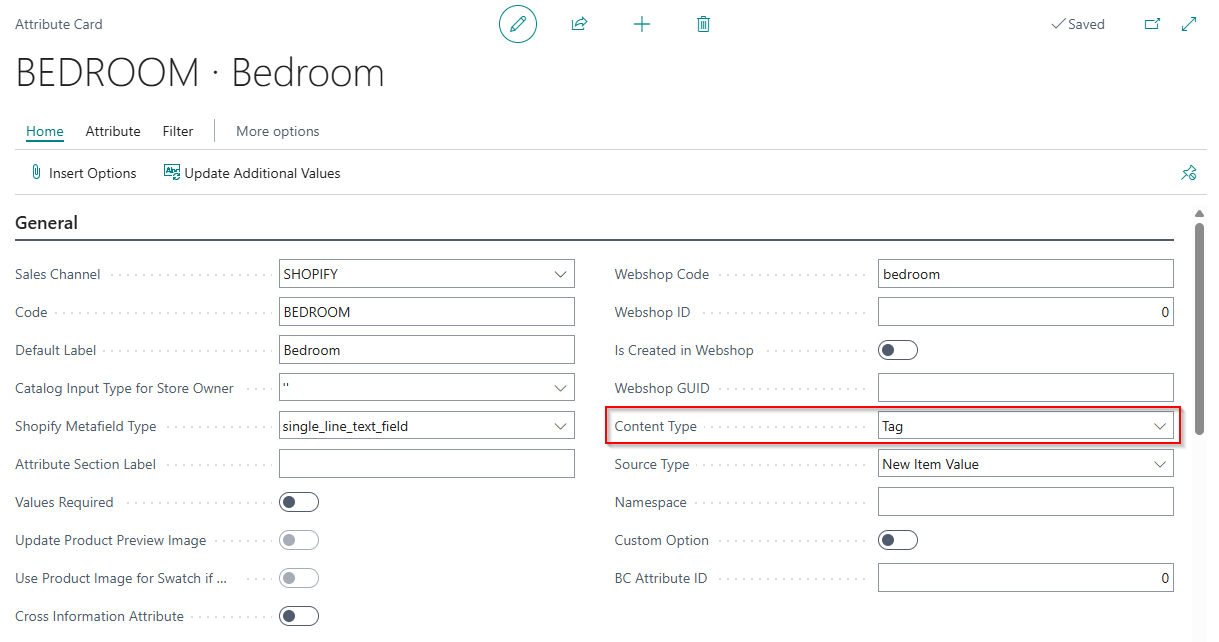This screenshot has height=642, width=1219.
Task: Open the Source Type dropdown
Action: click(1160, 464)
